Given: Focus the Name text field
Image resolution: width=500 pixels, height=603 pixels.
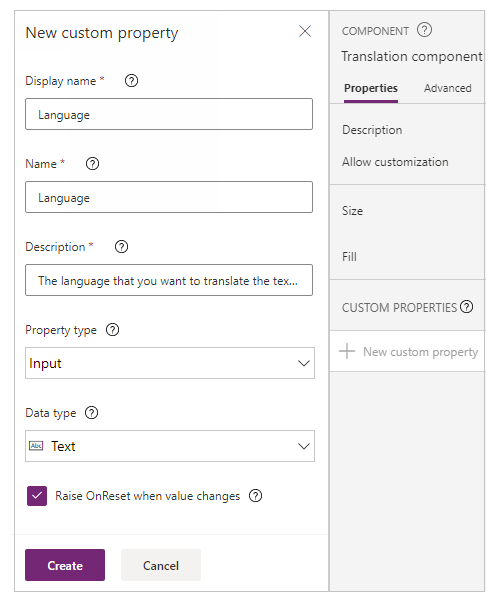Looking at the screenshot, I should pos(169,197).
